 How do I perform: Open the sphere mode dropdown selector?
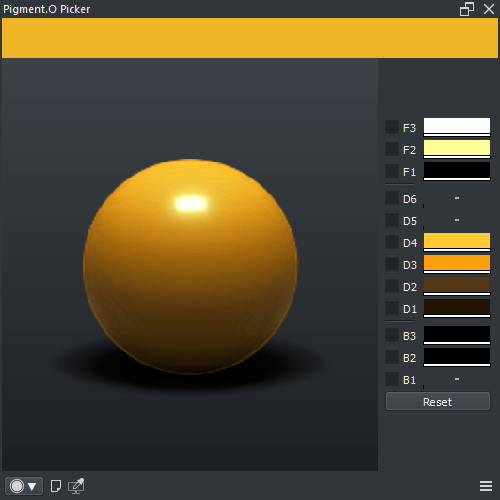[x=24, y=486]
